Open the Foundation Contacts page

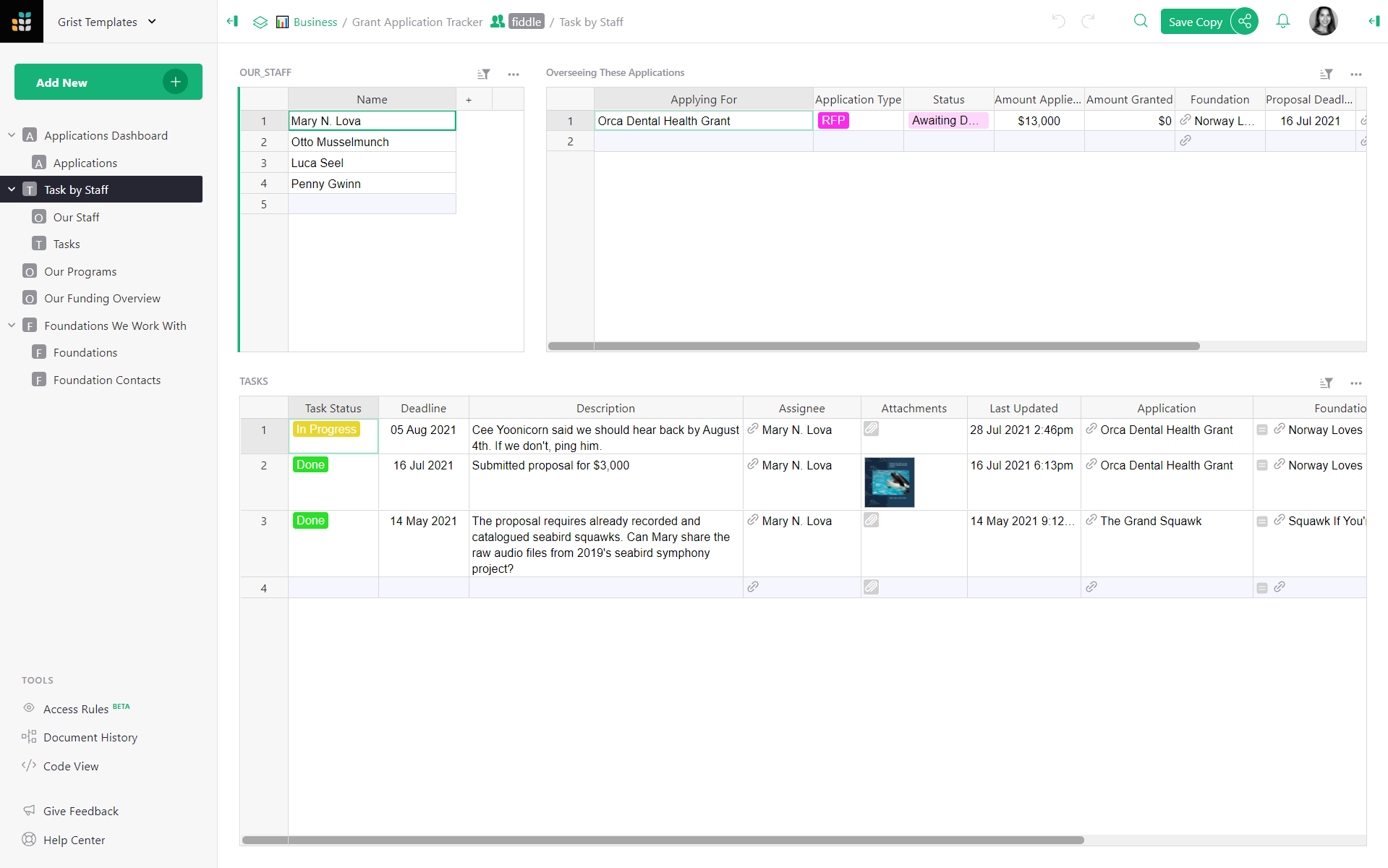click(x=107, y=379)
